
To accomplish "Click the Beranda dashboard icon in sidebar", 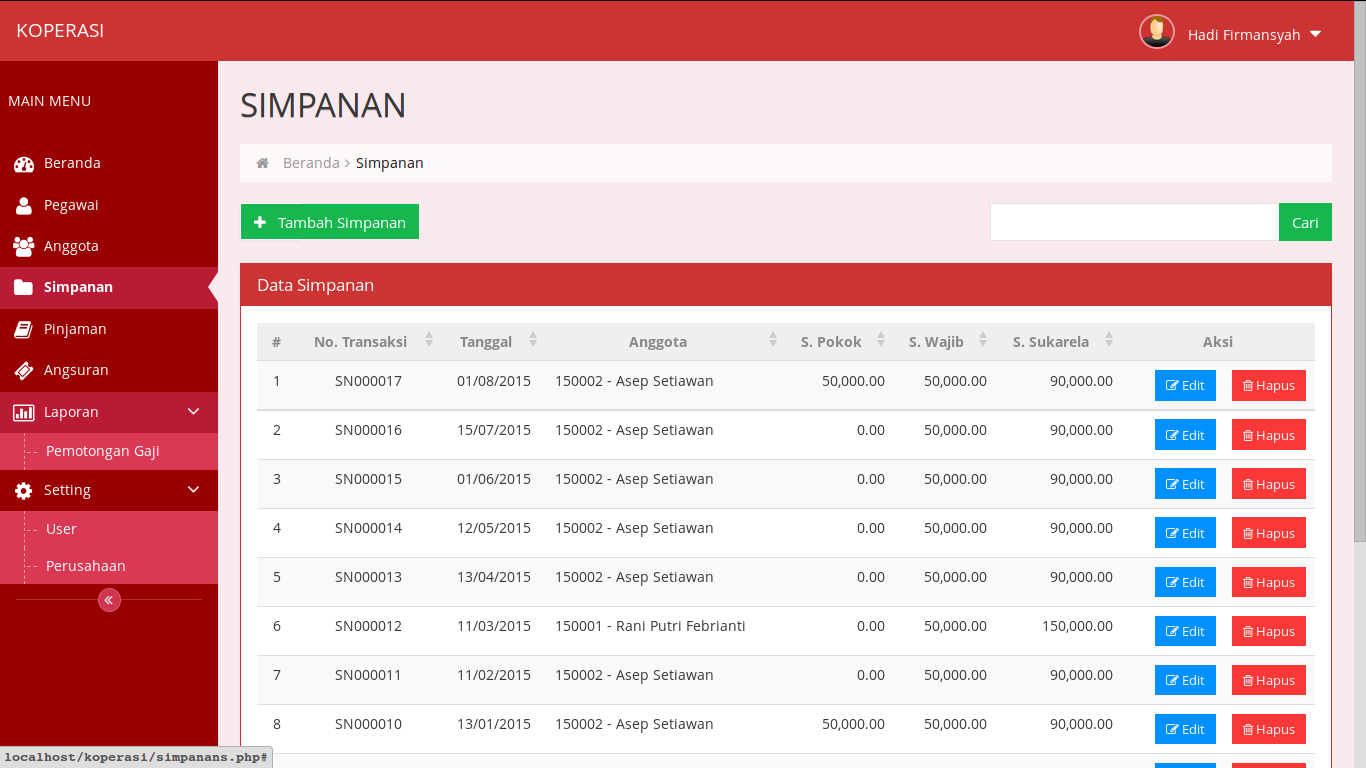I will (x=24, y=164).
